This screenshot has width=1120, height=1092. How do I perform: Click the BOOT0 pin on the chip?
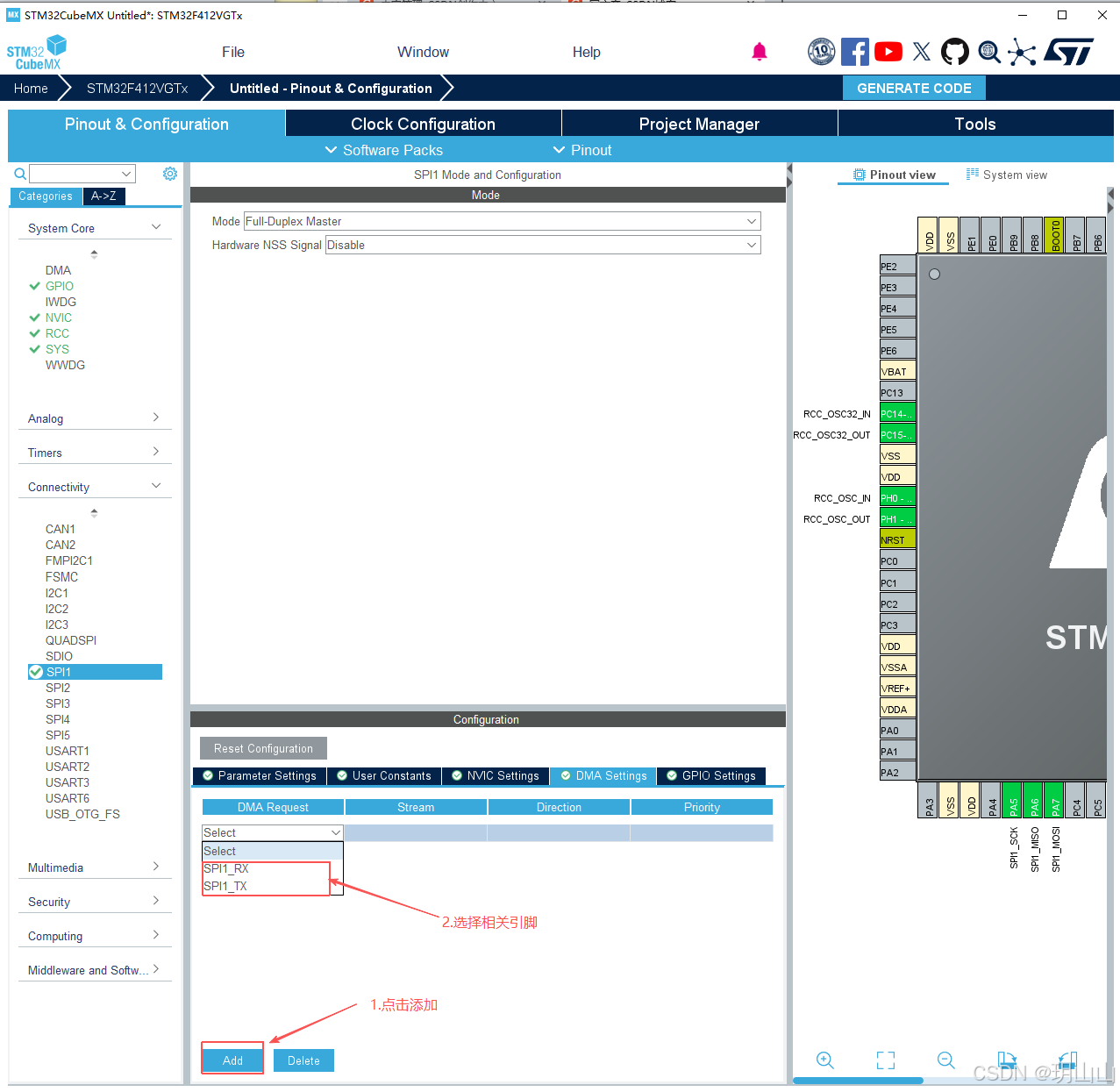pyautogui.click(x=1055, y=235)
